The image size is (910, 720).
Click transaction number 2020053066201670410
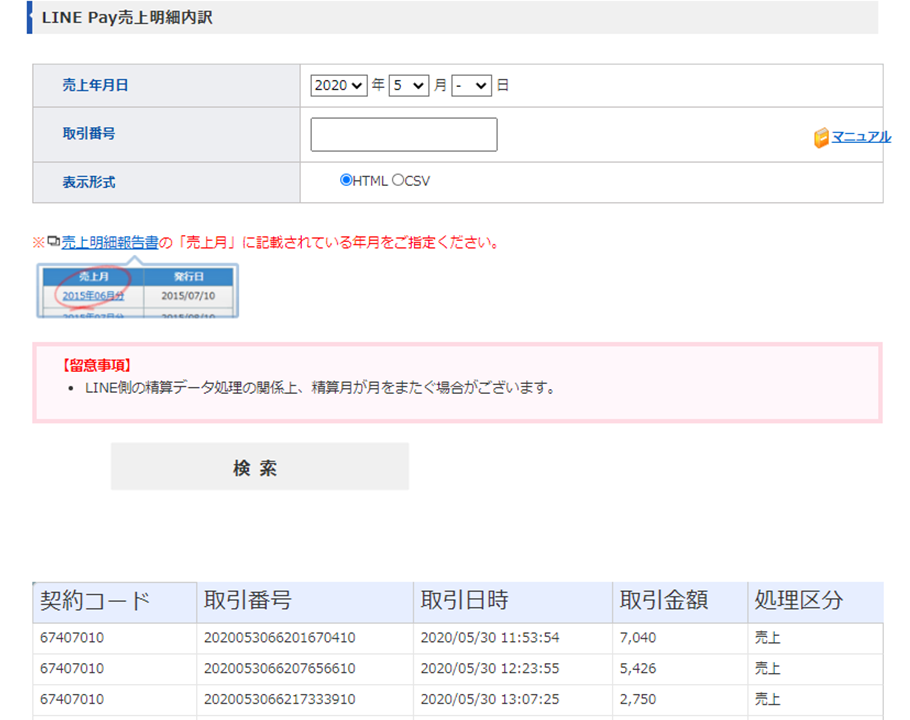pyautogui.click(x=279, y=638)
